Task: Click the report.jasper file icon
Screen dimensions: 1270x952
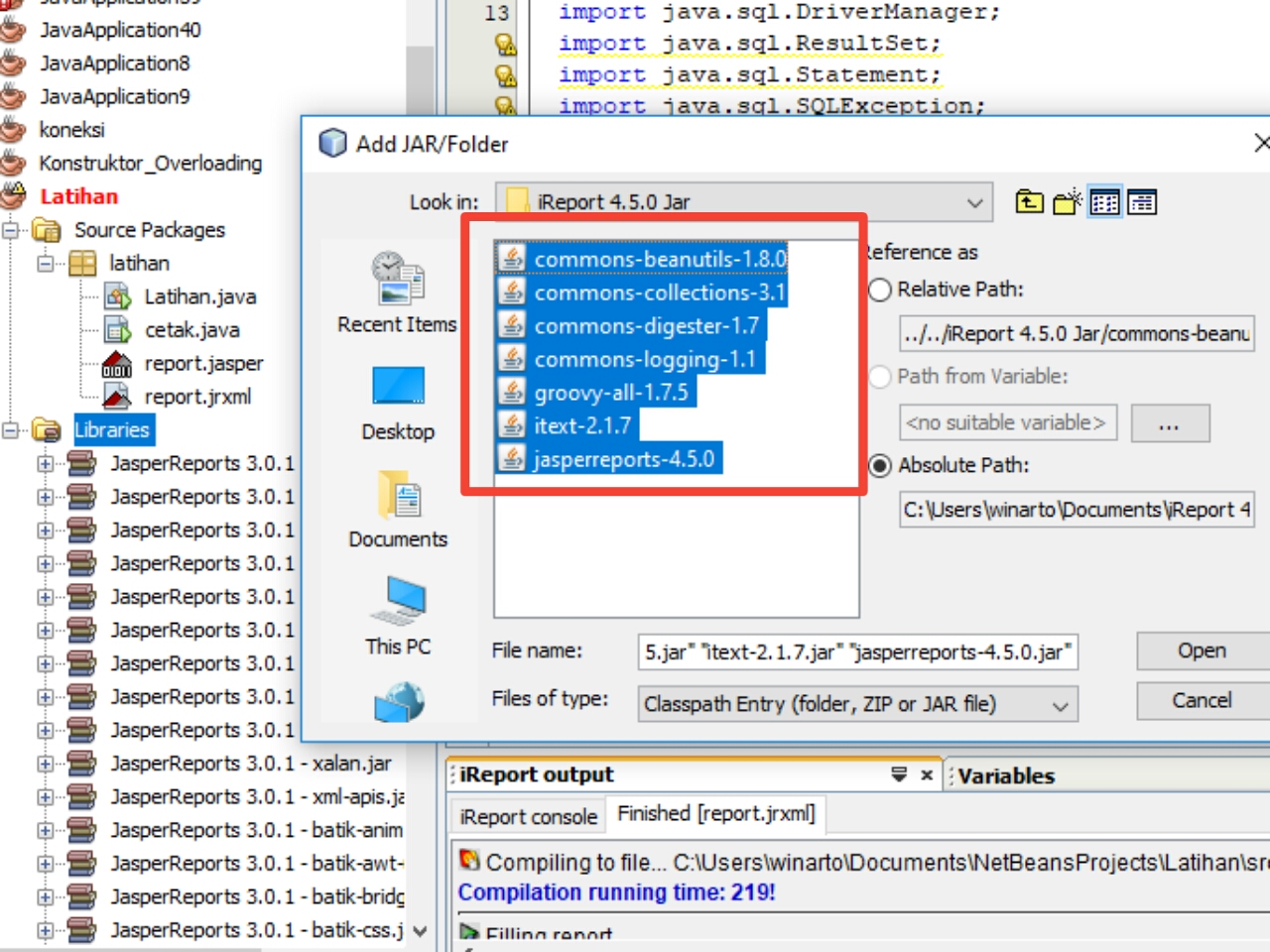Action: click(117, 364)
